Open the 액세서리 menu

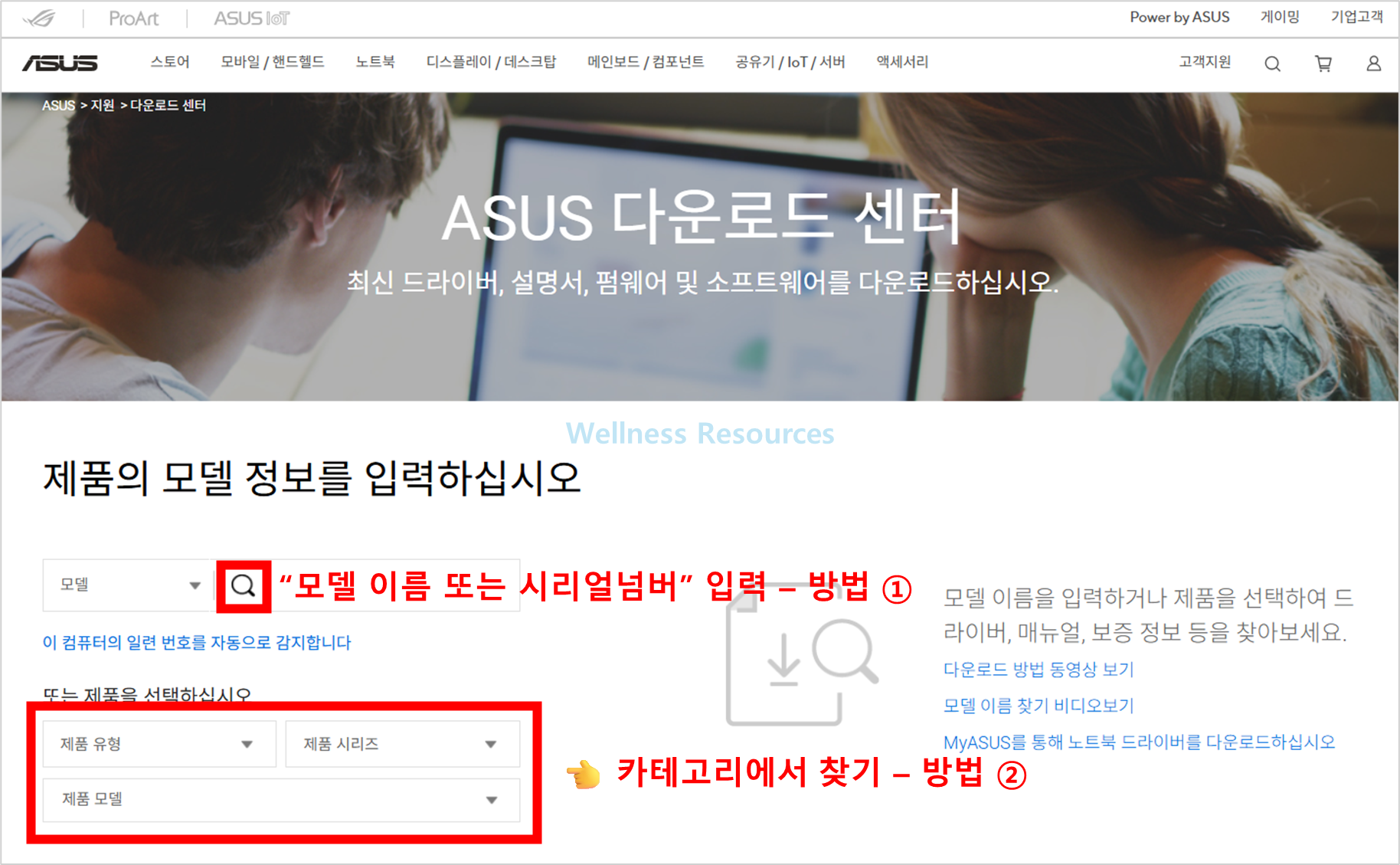coord(902,62)
